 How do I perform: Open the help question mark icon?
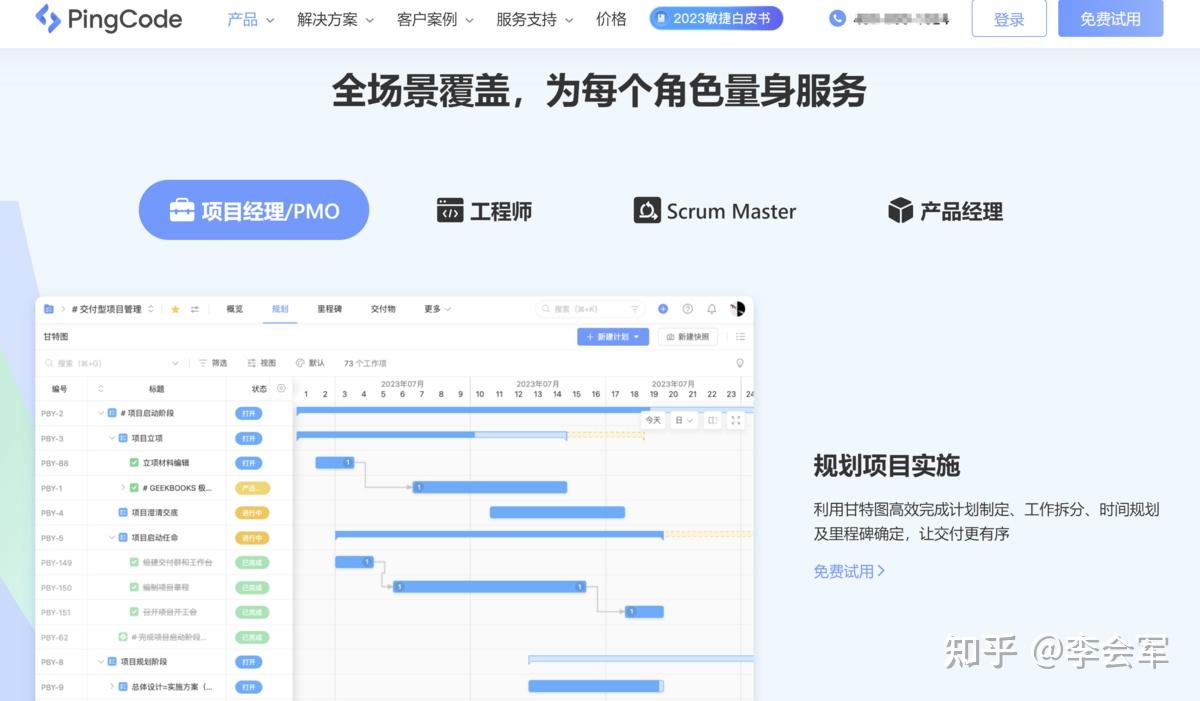tap(687, 309)
